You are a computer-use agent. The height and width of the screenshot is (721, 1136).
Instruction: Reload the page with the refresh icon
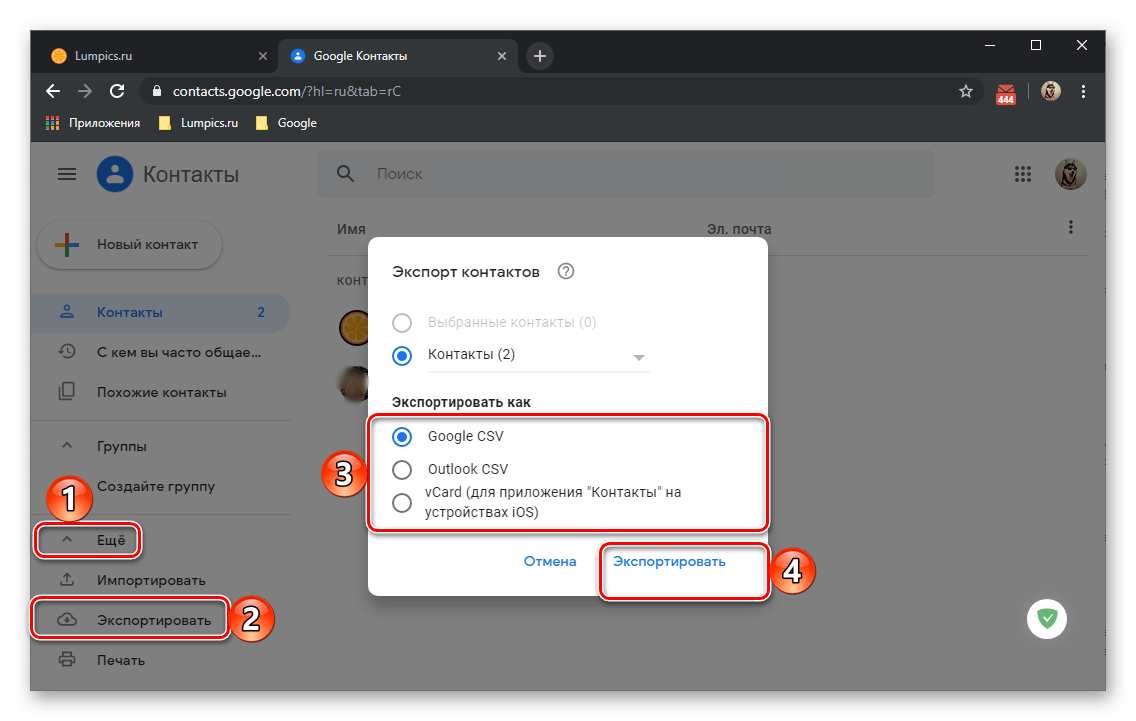pos(117,91)
